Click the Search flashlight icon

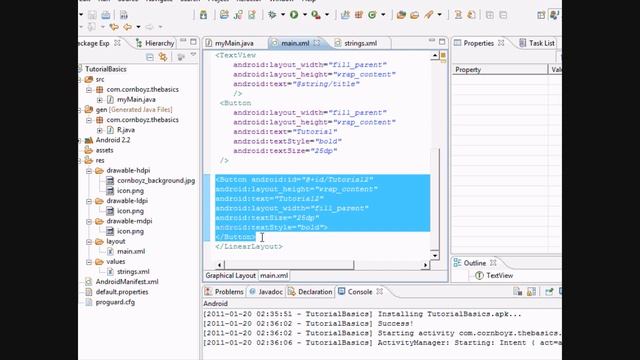click(429, 15)
